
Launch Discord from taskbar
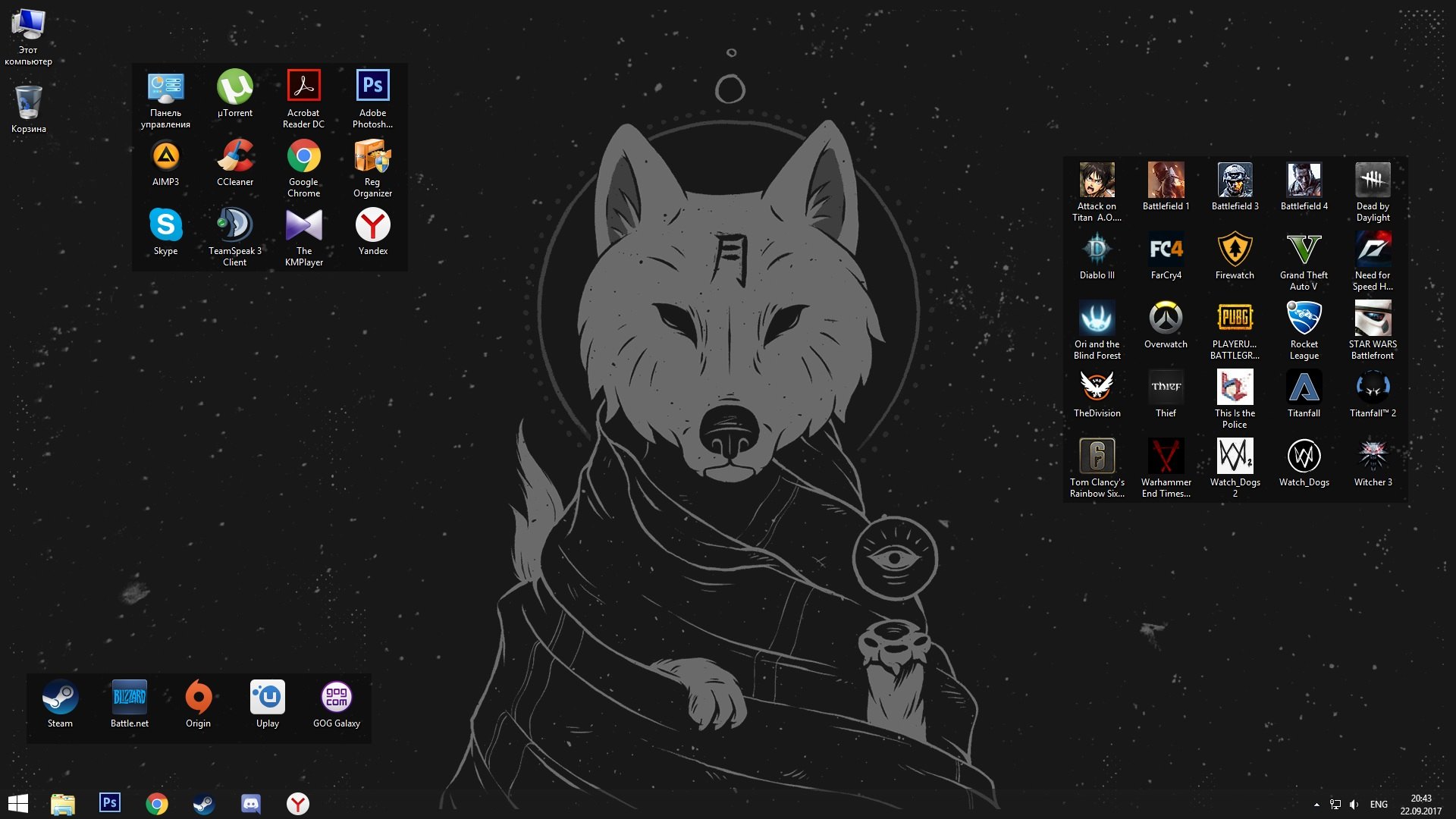point(250,803)
